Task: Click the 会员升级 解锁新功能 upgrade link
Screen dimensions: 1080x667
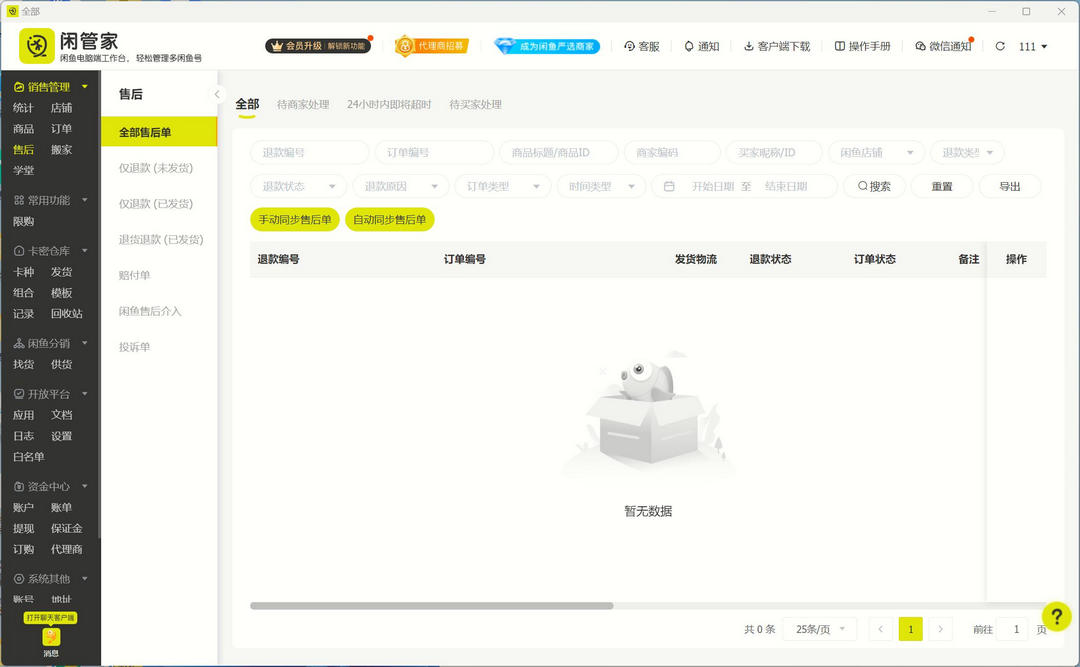Action: (322, 46)
